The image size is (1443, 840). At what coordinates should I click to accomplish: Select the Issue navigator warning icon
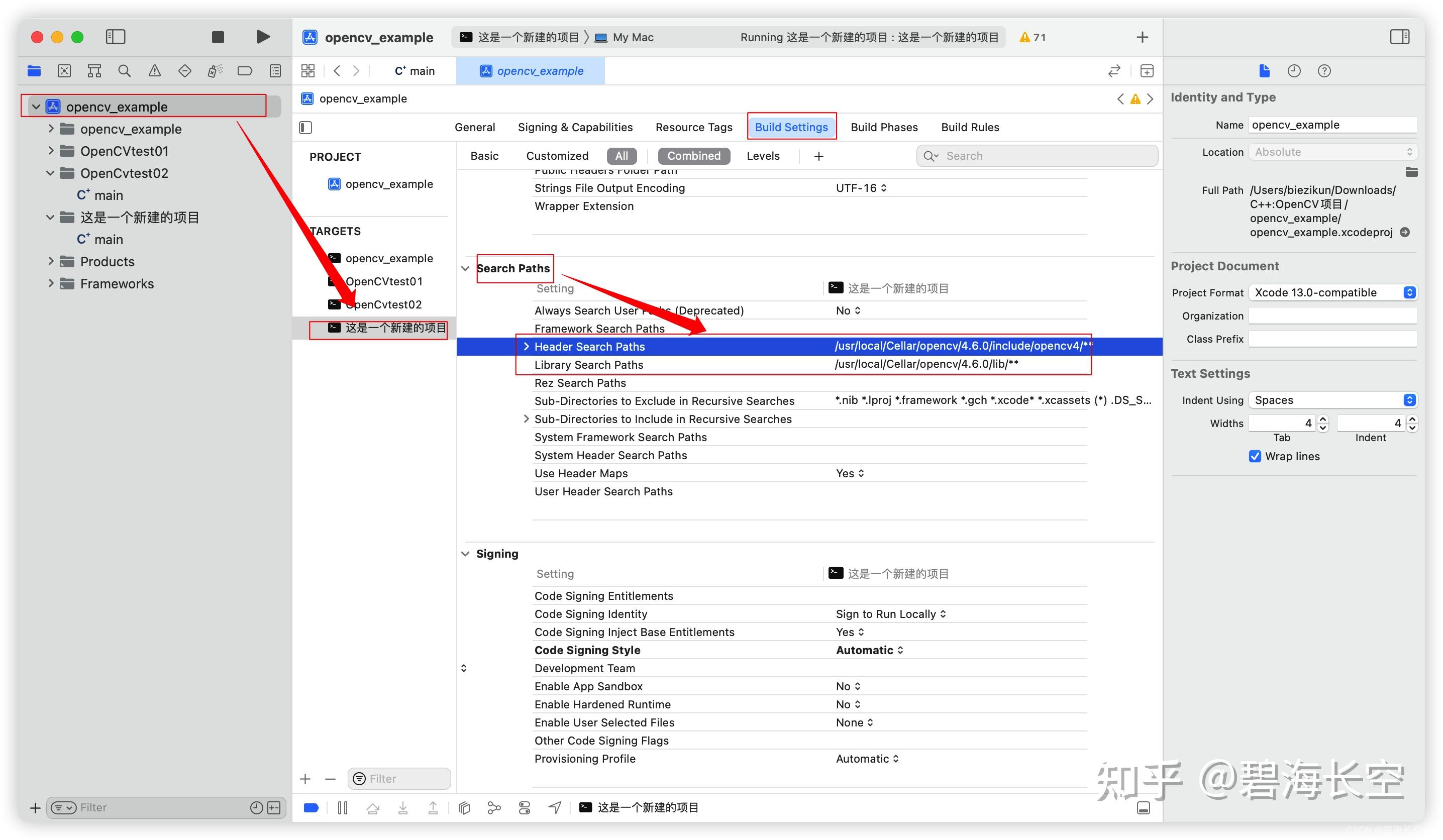(x=155, y=70)
